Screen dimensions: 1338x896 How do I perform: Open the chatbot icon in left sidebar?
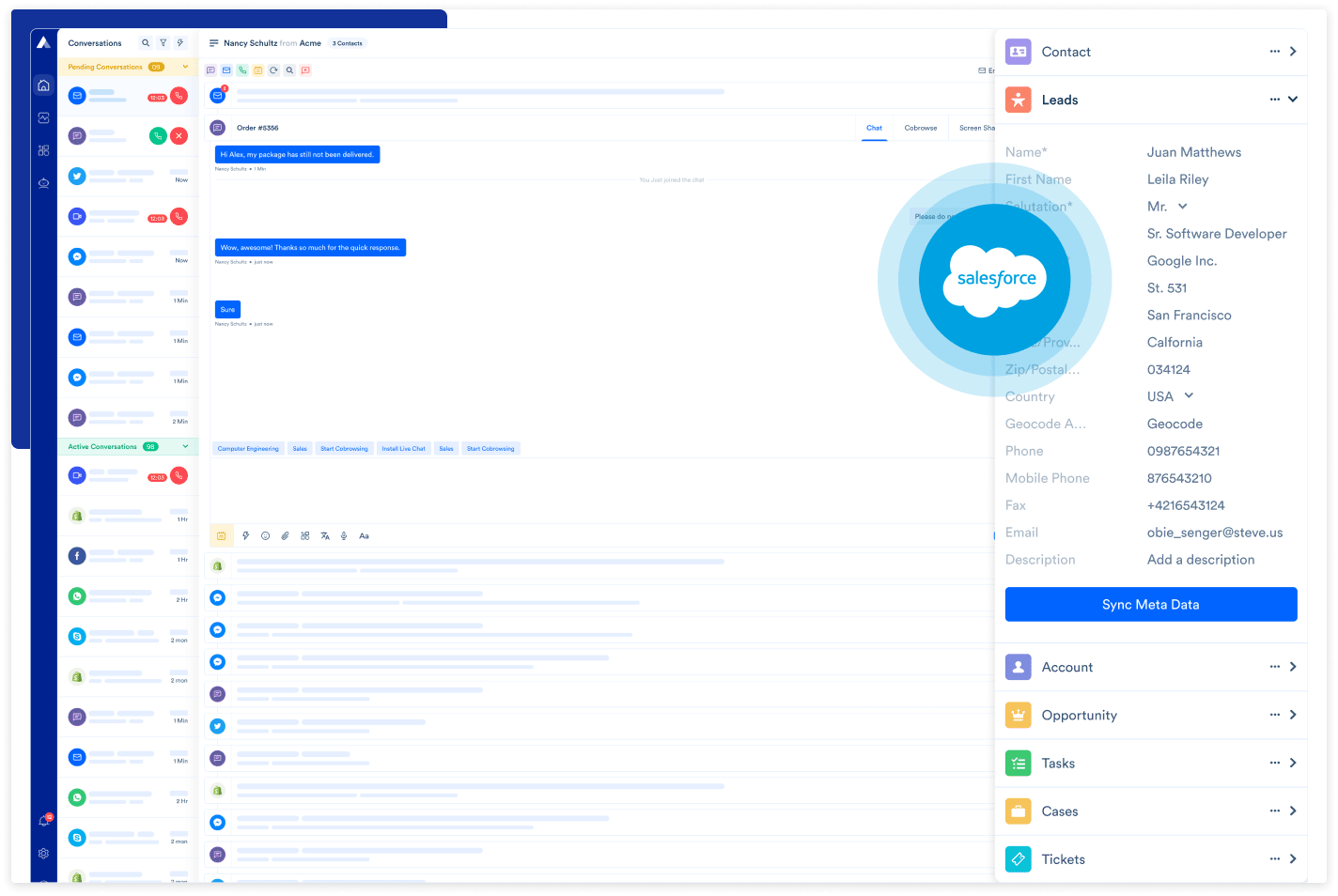[x=43, y=183]
